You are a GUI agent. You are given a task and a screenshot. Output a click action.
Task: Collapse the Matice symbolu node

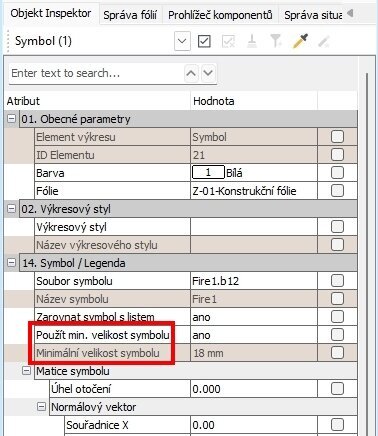26,370
